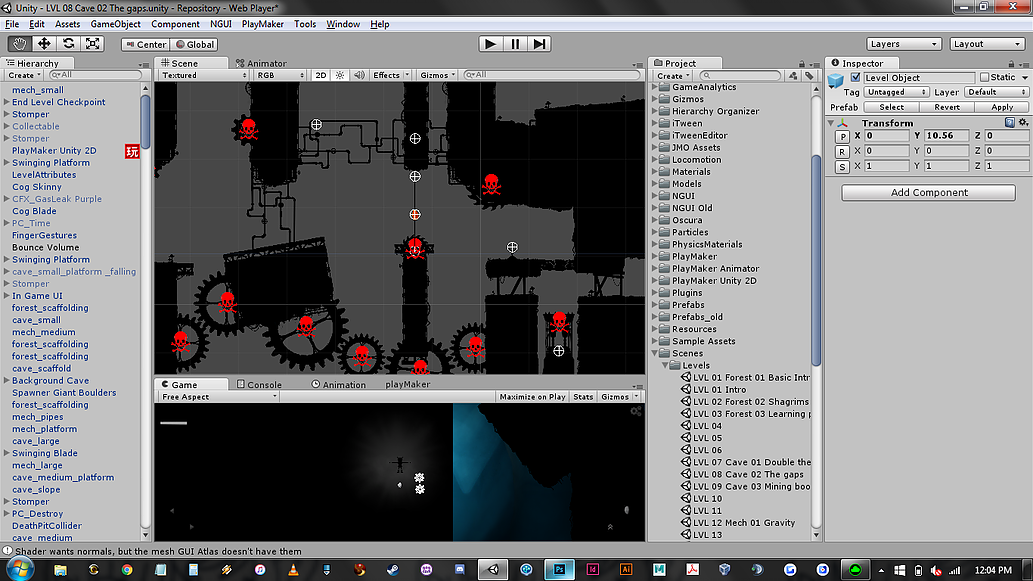Open the Textured draw mode dropdown
Screen dimensions: 1033x581
point(204,75)
